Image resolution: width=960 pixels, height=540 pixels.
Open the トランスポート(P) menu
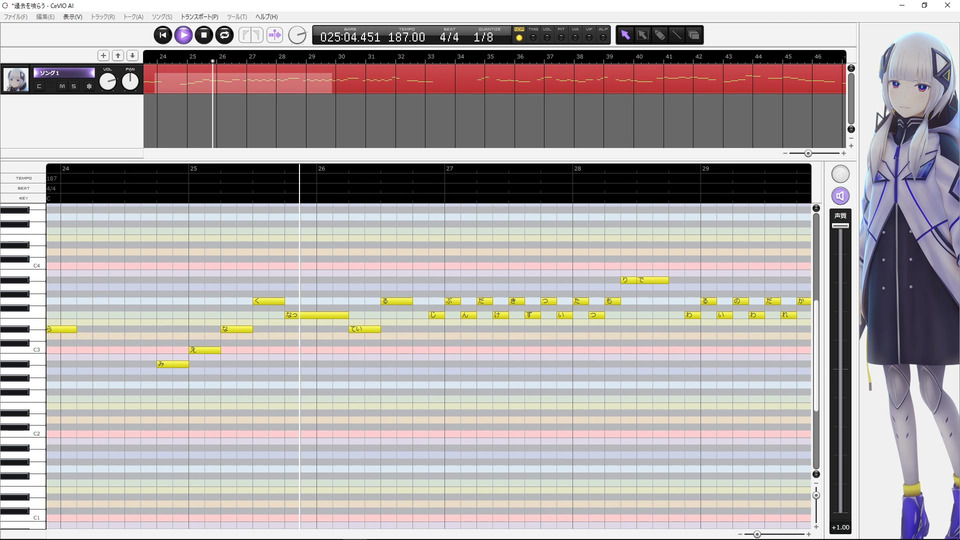pyautogui.click(x=199, y=17)
